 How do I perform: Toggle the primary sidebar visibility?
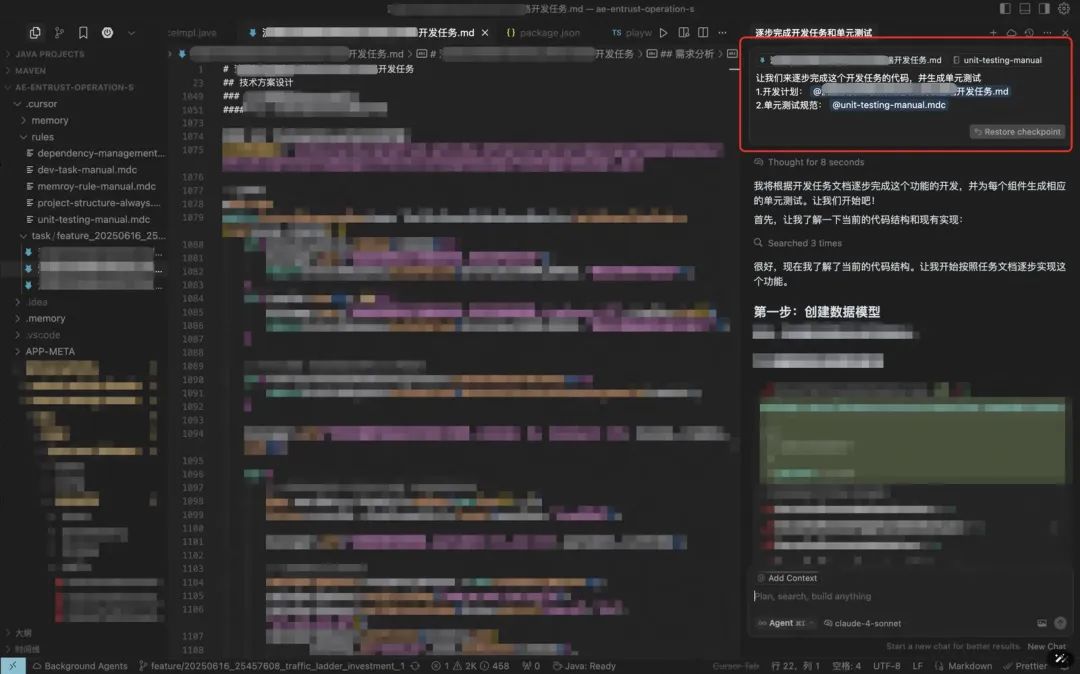click(1004, 8)
